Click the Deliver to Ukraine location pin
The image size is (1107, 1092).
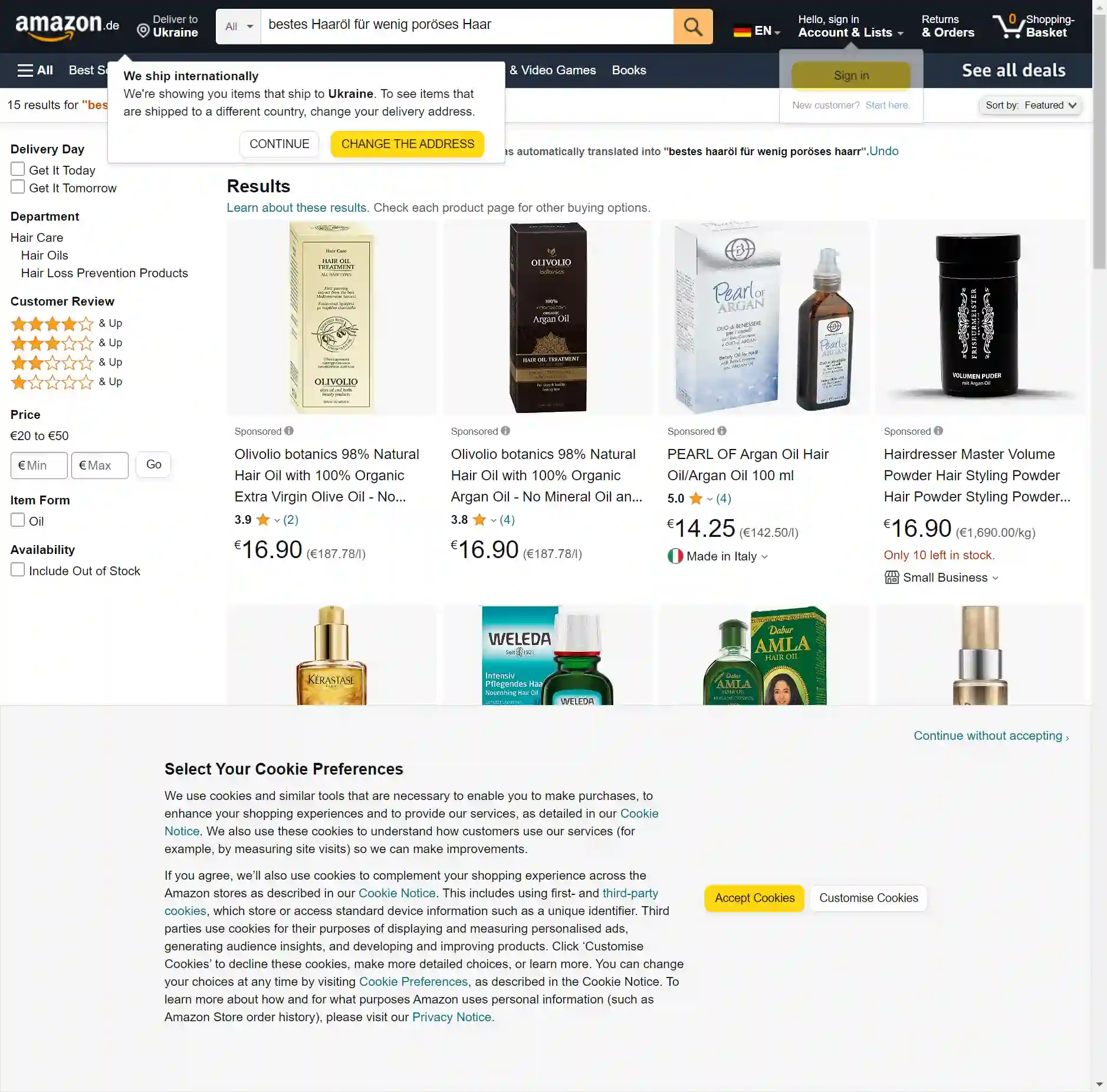click(x=143, y=31)
